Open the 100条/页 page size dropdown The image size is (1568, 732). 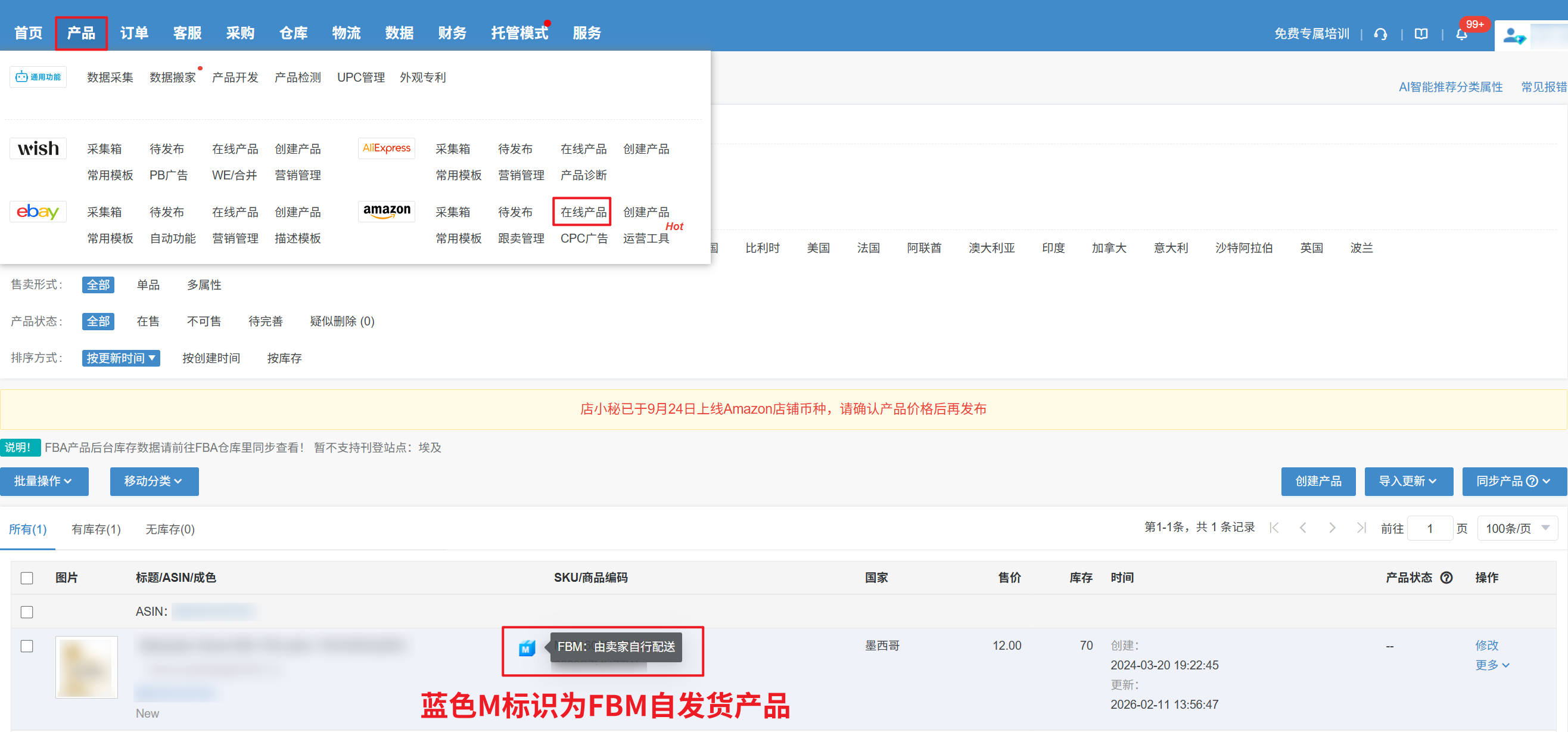click(1517, 529)
